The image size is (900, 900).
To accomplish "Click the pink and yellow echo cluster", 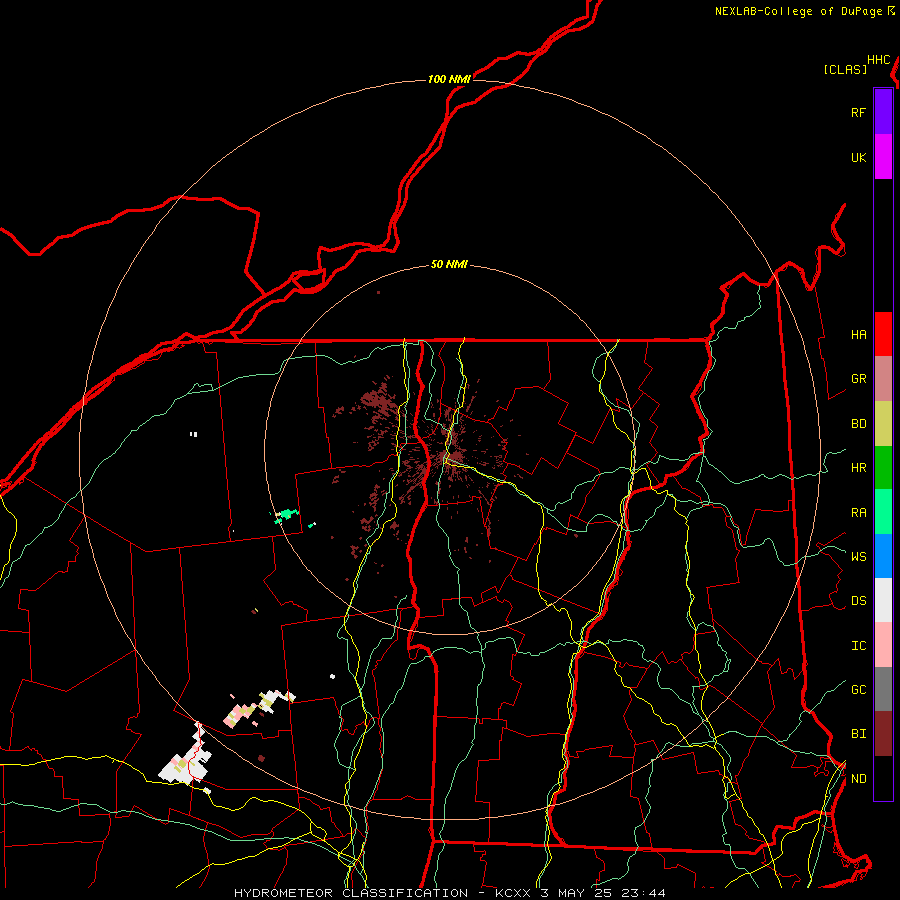I will coord(240,715).
